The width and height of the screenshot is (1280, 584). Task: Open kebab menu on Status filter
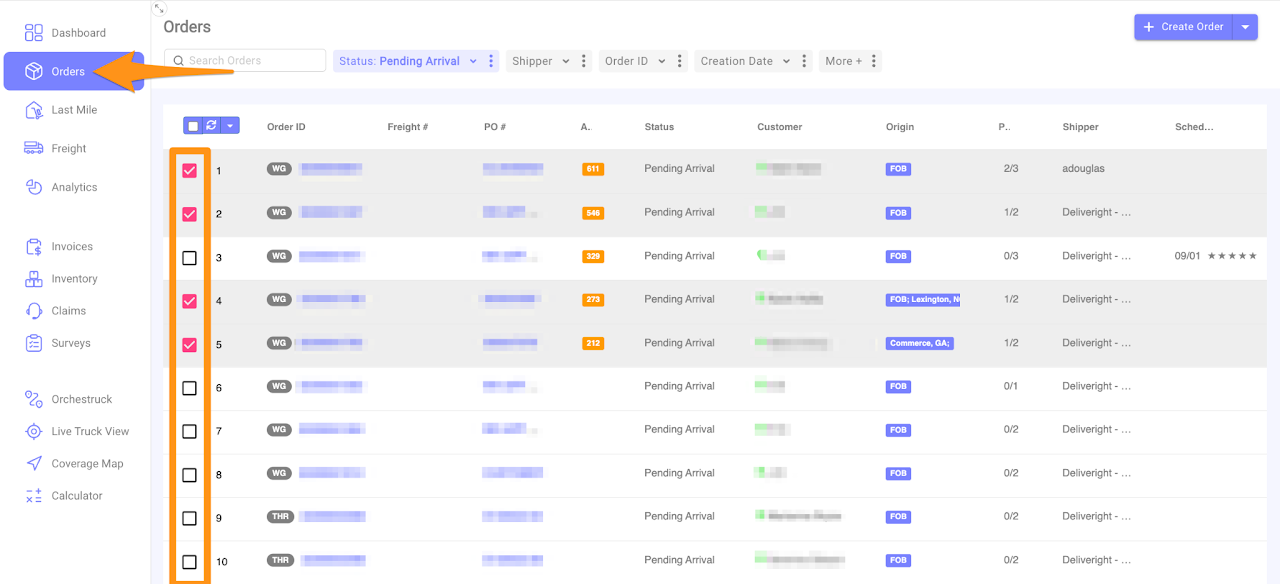tap(491, 61)
